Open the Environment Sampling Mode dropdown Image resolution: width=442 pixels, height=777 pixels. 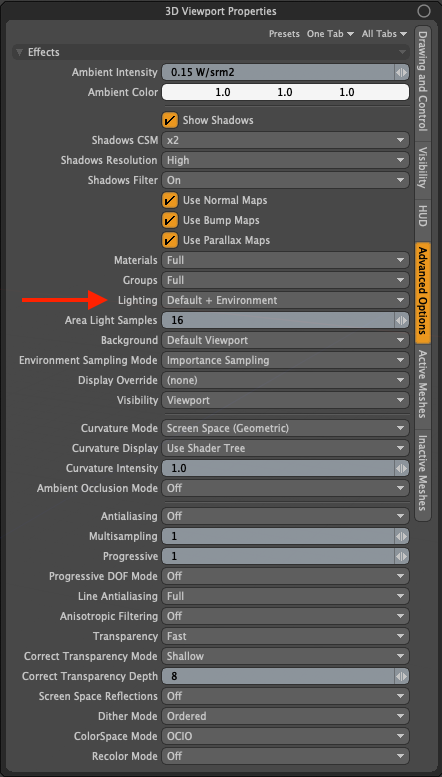tap(285, 360)
